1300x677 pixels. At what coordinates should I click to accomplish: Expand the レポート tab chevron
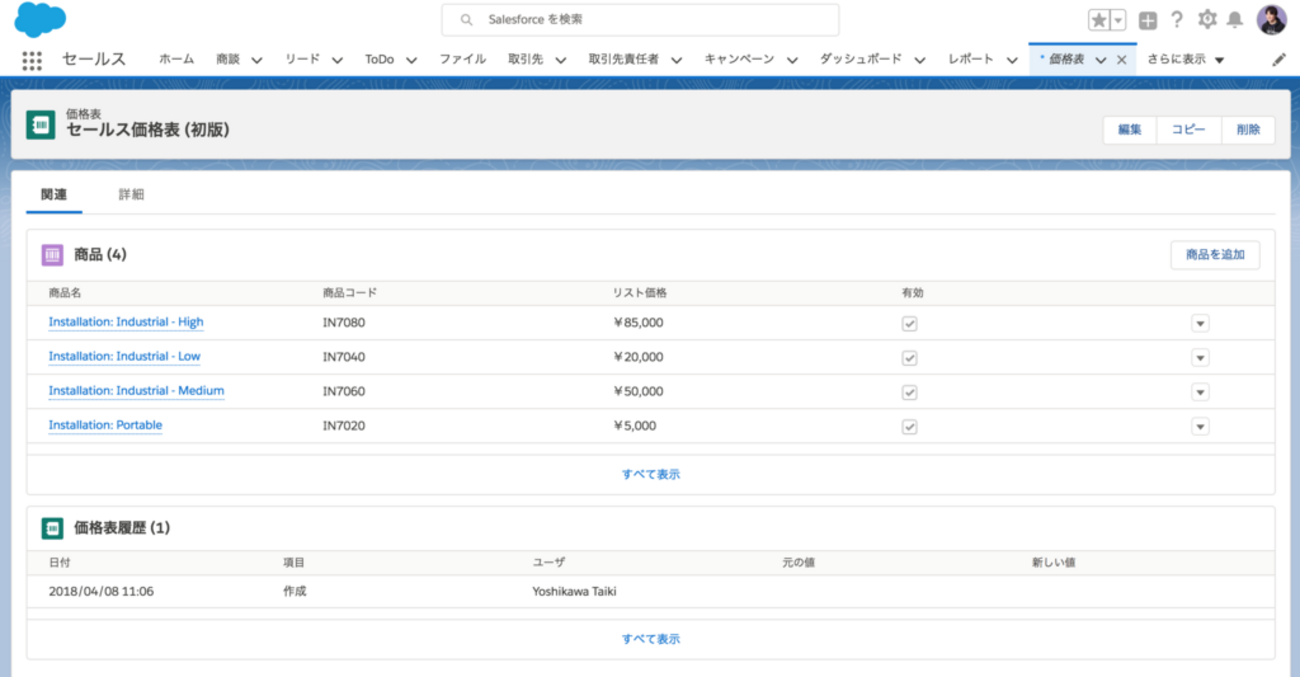tap(1012, 60)
